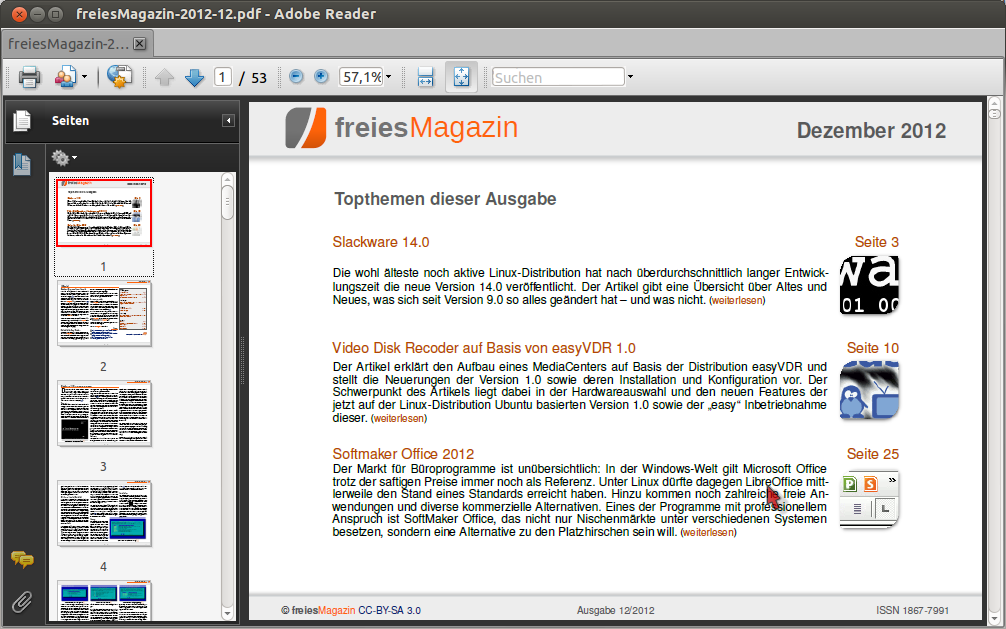Toggle fit to width view
The height and width of the screenshot is (629, 1006).
pyautogui.click(x=425, y=77)
